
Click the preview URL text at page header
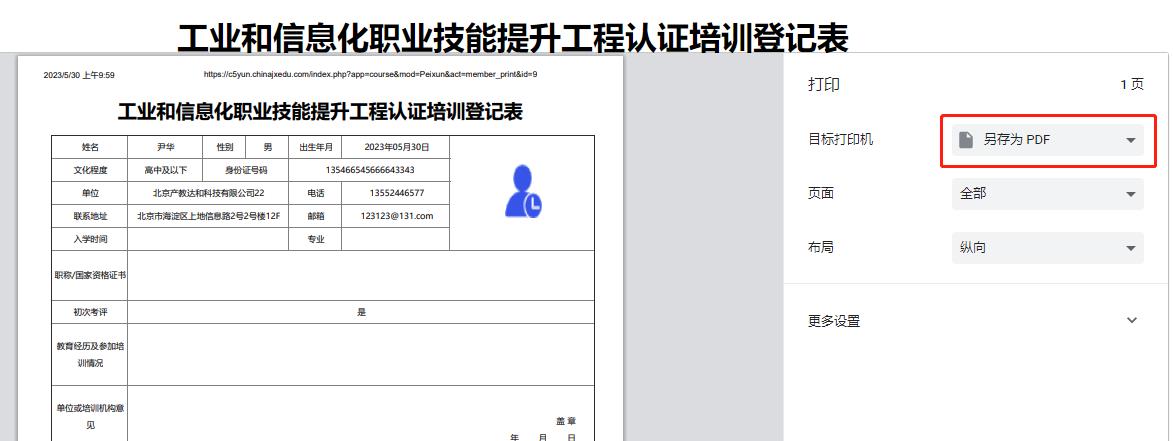coord(370,75)
